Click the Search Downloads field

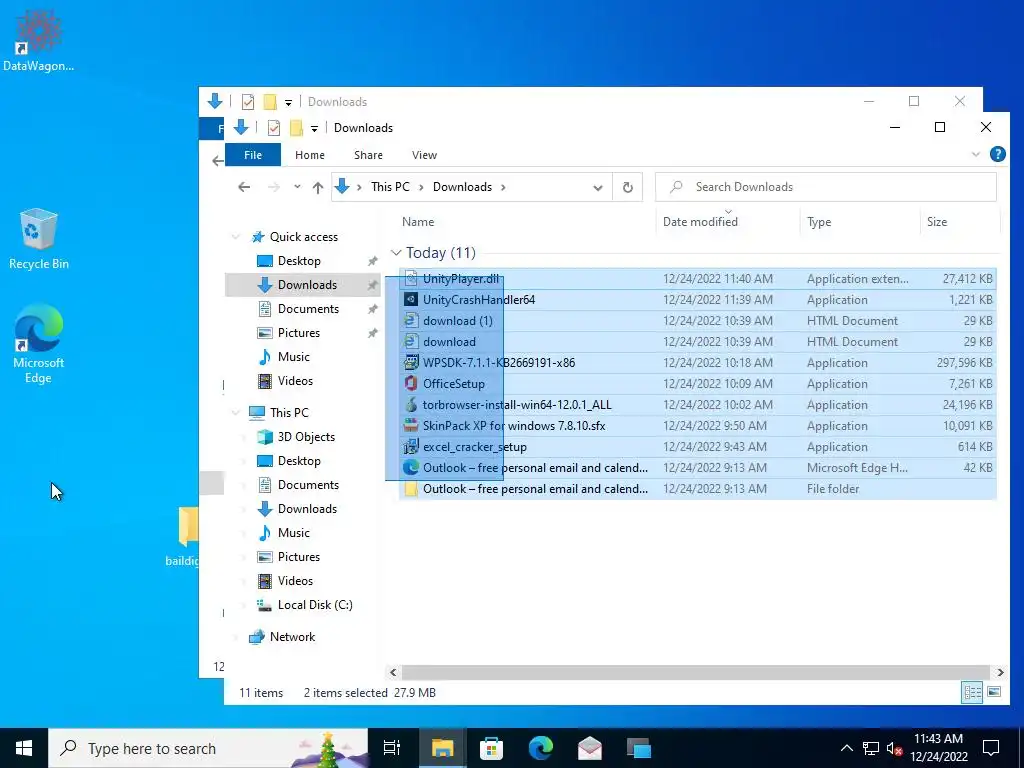pos(826,187)
